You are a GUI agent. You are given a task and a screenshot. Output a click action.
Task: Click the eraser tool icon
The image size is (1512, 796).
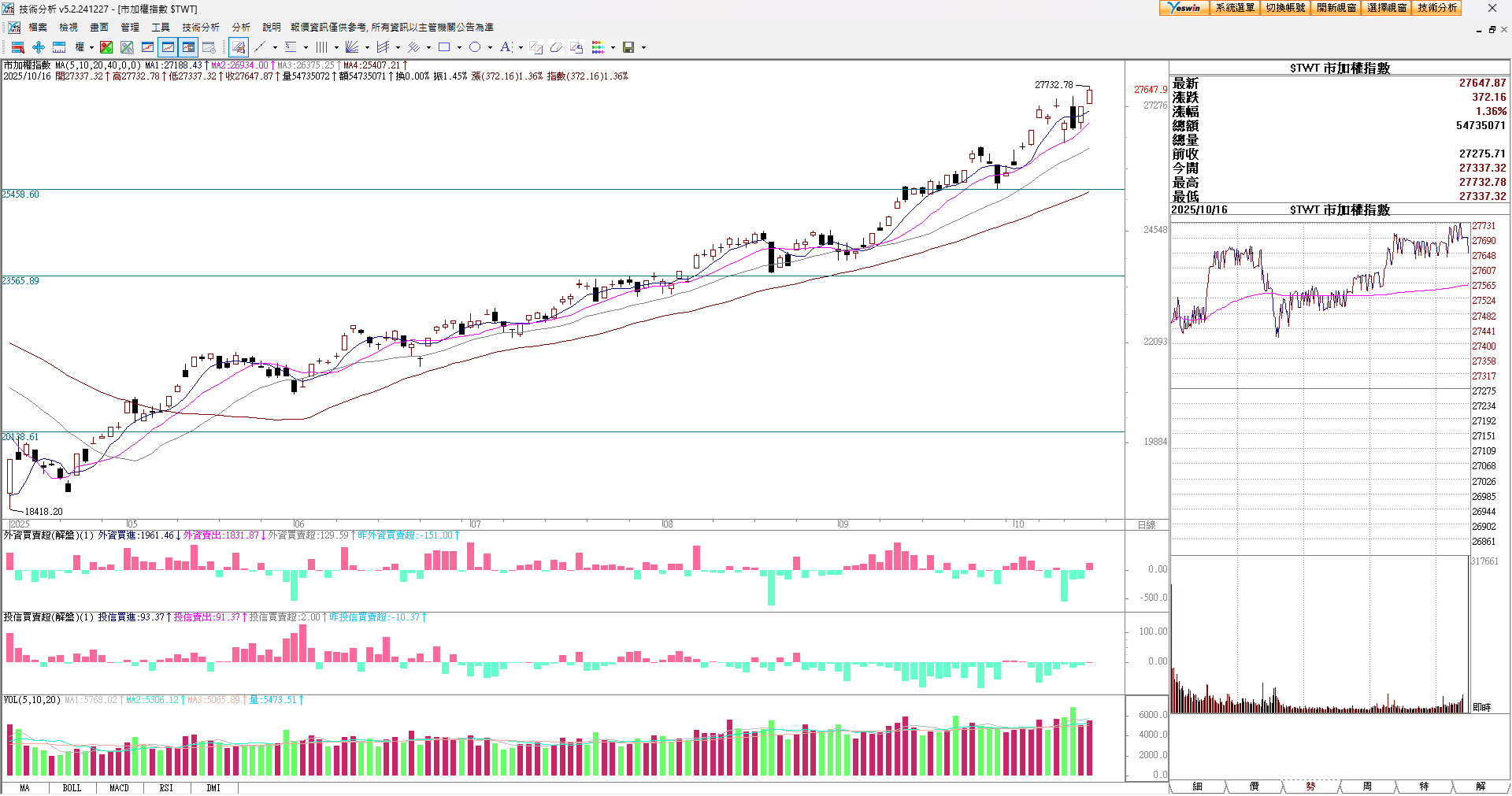[x=556, y=47]
